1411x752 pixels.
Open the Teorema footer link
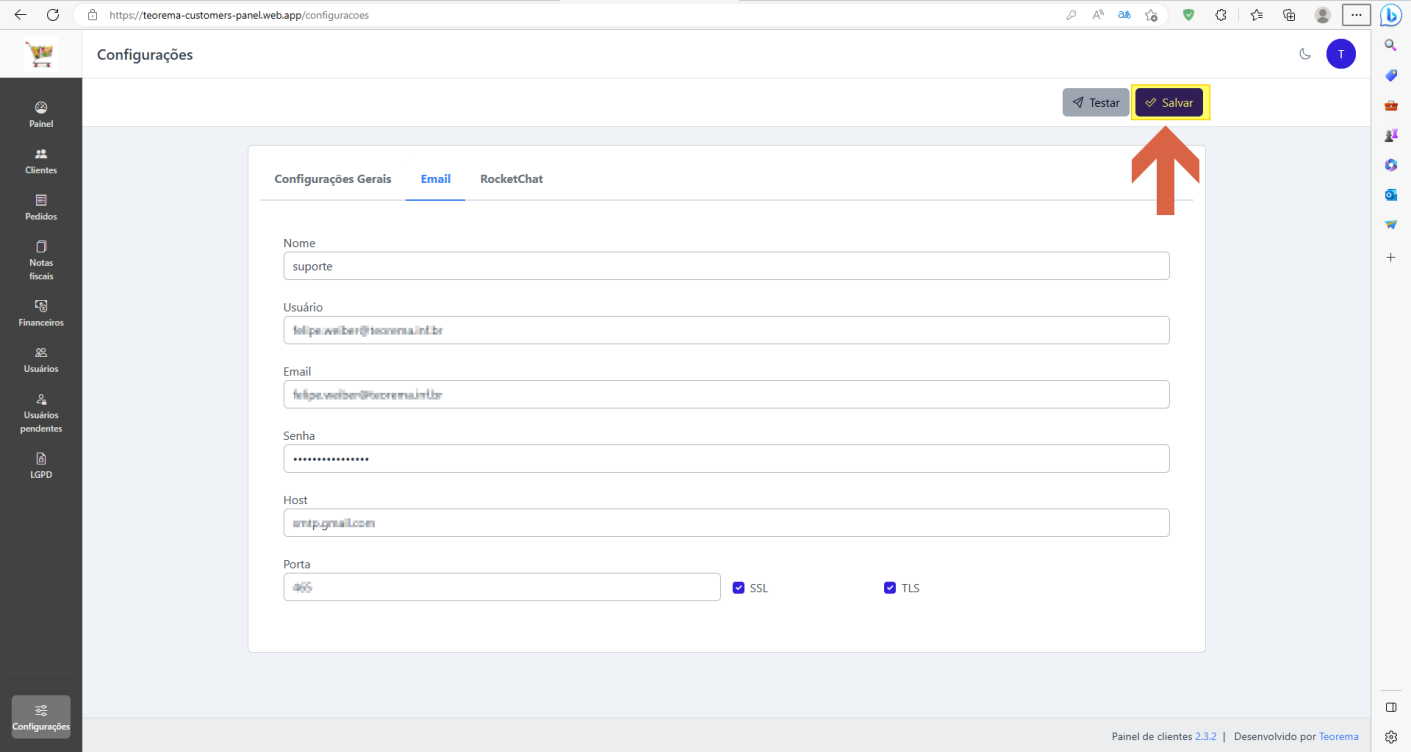coord(1339,736)
